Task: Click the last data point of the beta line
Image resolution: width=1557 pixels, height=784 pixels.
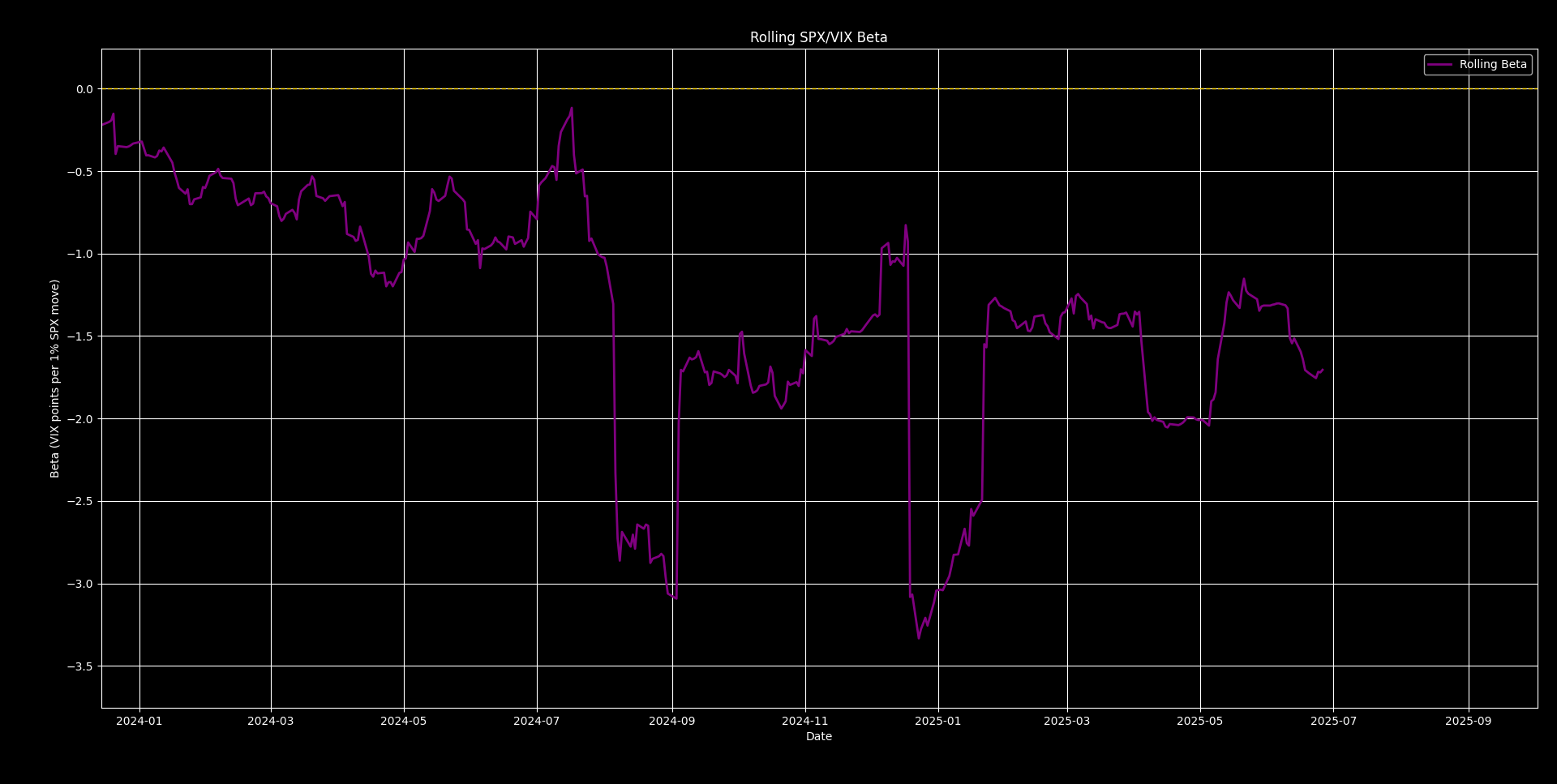Action: [x=1323, y=370]
